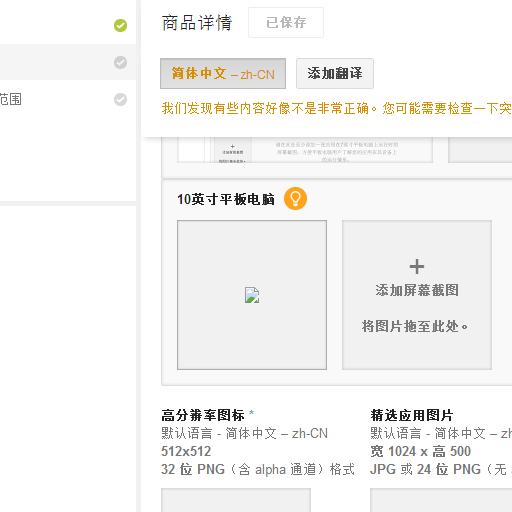Click the 添加屏幕截图 label
Screen dimensions: 512x512
click(417, 290)
